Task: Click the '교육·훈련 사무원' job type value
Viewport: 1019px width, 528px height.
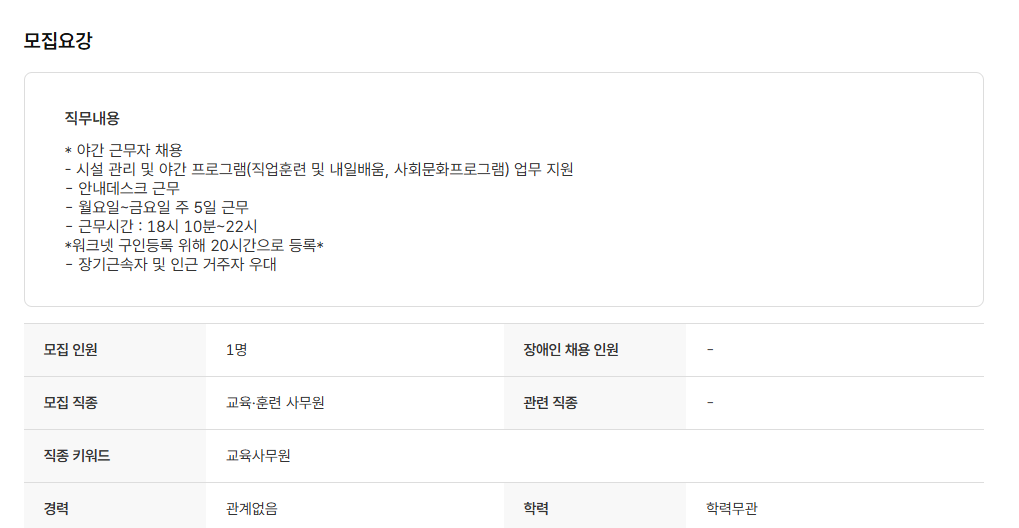Action: click(275, 403)
